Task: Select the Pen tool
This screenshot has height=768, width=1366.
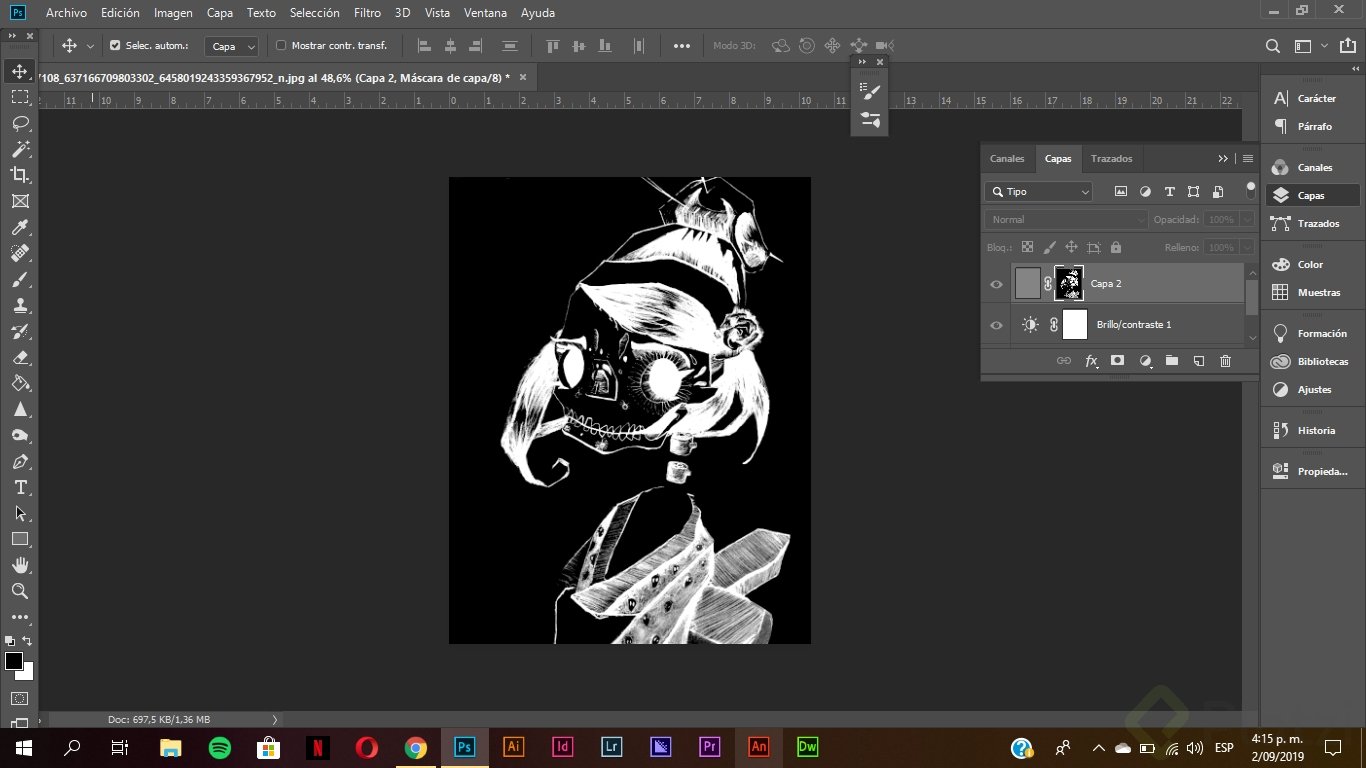Action: pos(19,461)
